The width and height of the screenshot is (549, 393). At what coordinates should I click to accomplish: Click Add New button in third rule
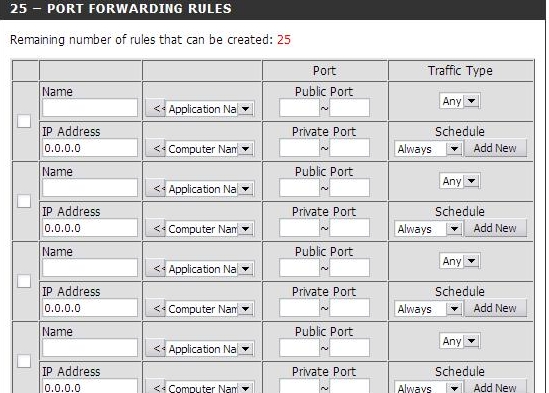click(495, 308)
